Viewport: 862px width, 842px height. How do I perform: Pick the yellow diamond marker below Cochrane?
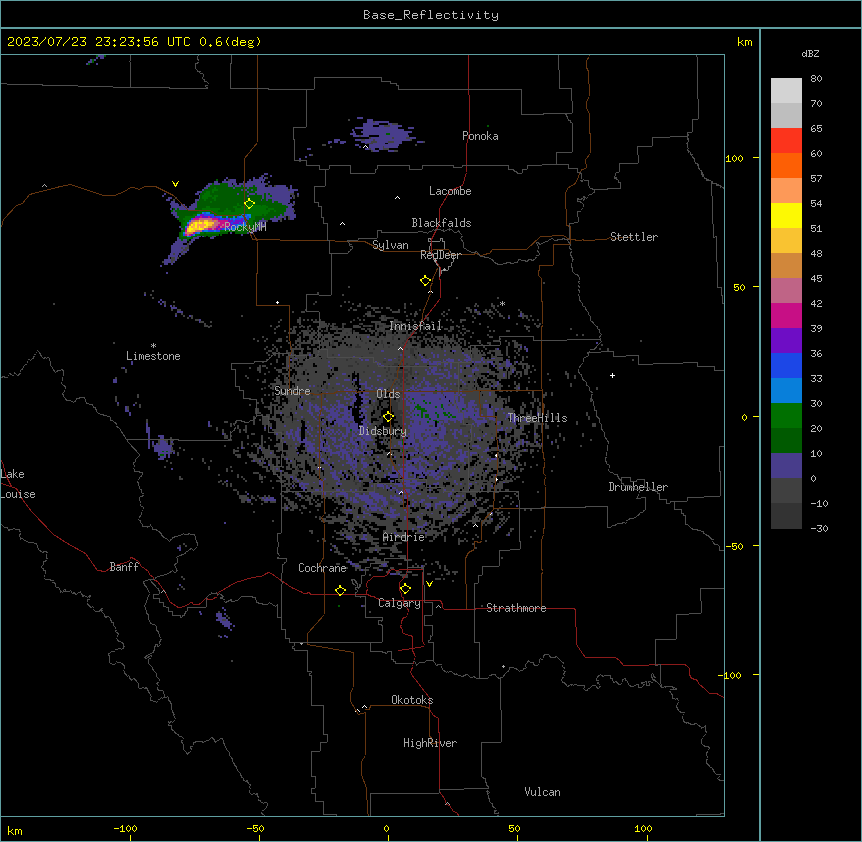(x=340, y=590)
